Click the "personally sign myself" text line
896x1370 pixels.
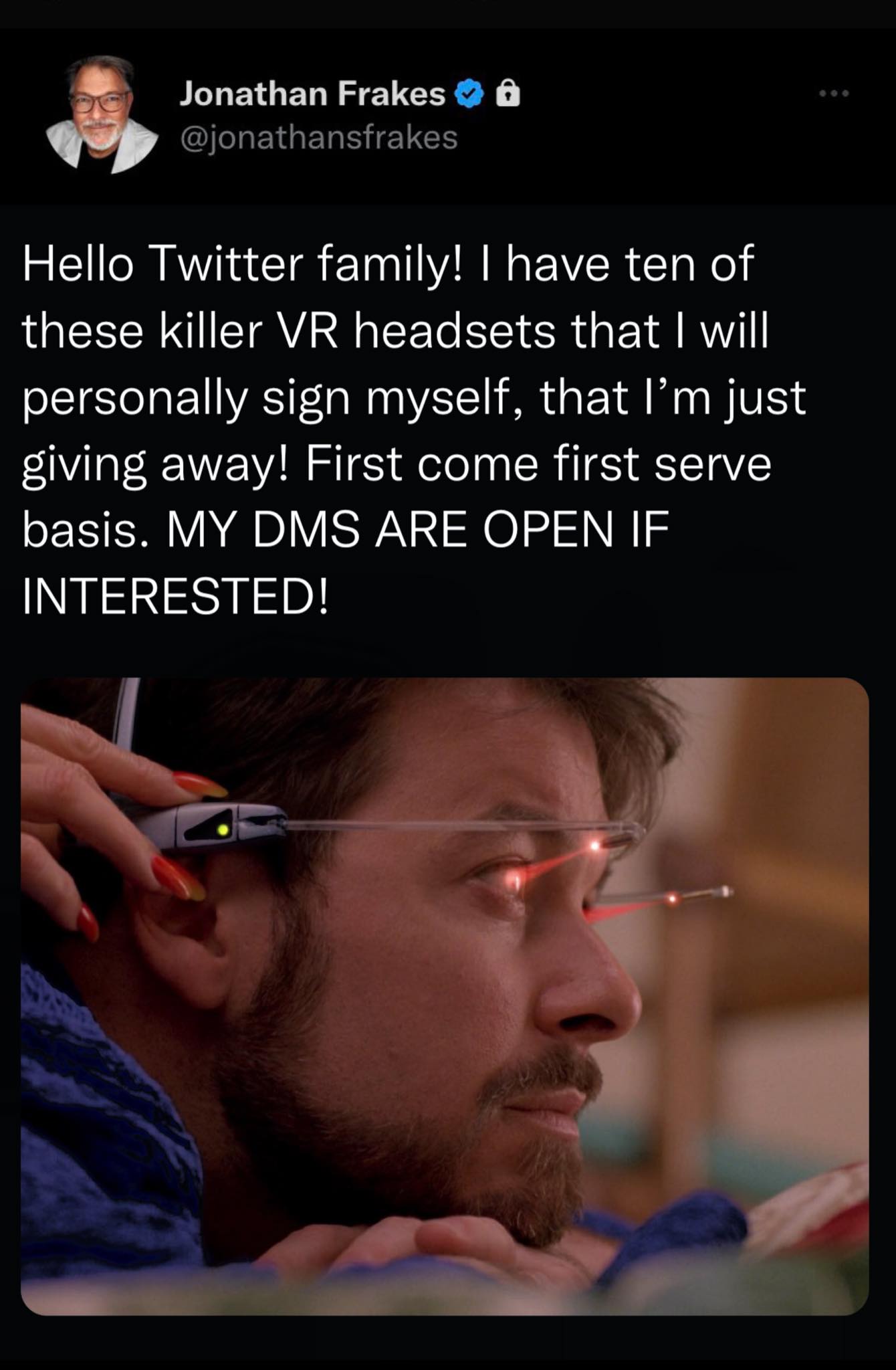click(265, 397)
